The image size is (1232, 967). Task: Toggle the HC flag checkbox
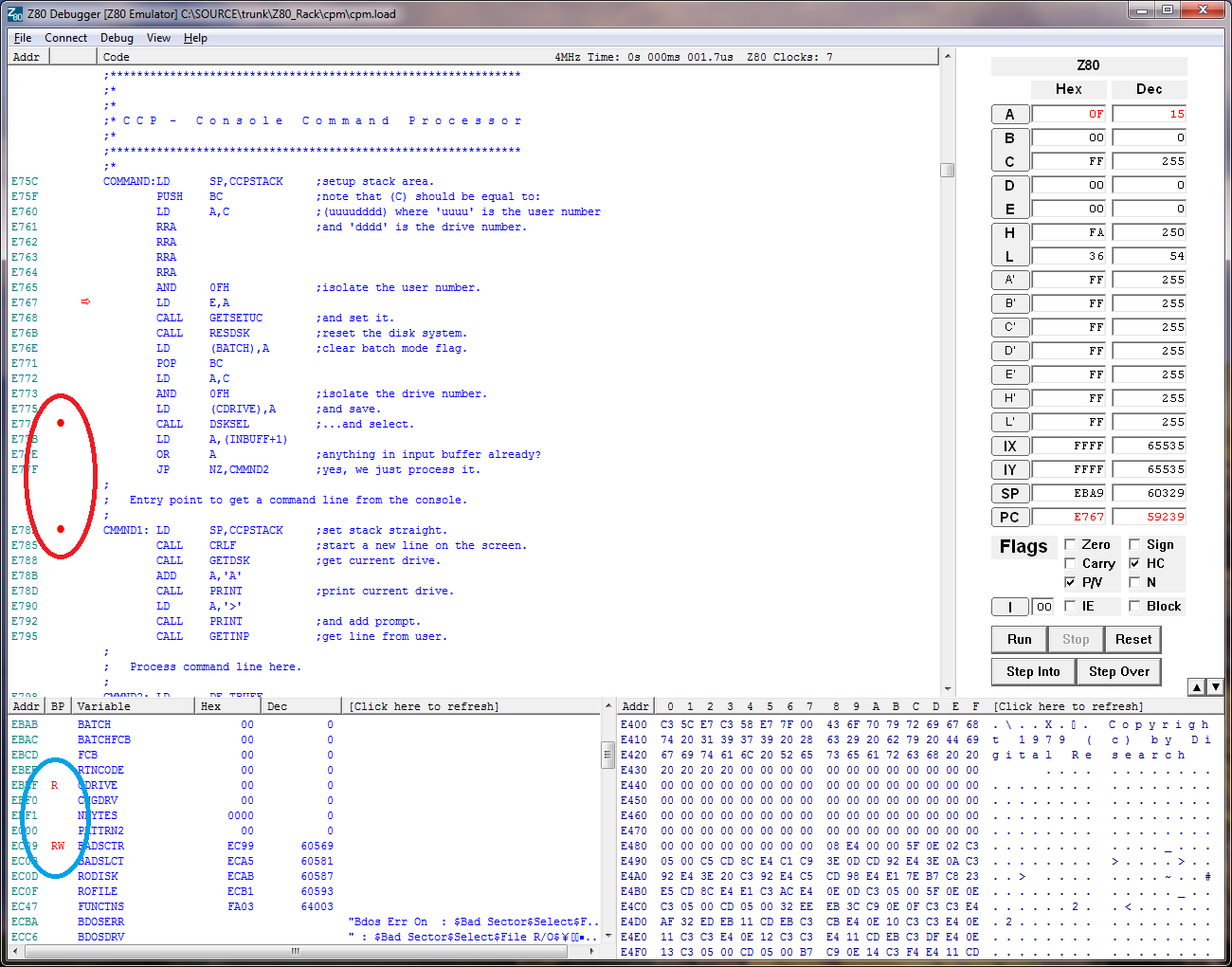tap(1134, 563)
